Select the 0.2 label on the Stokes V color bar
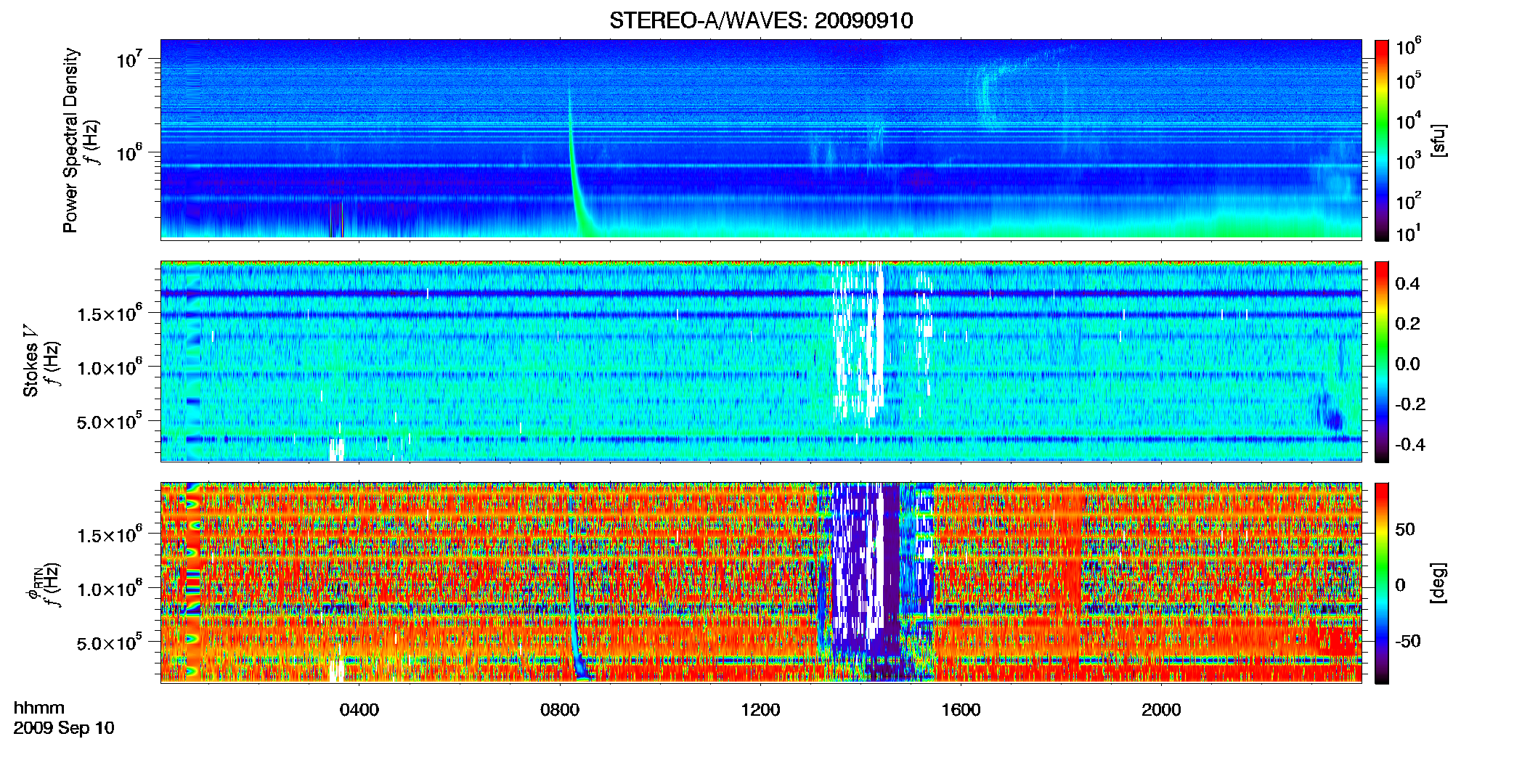The width and height of the screenshot is (1522, 784). pyautogui.click(x=1407, y=324)
